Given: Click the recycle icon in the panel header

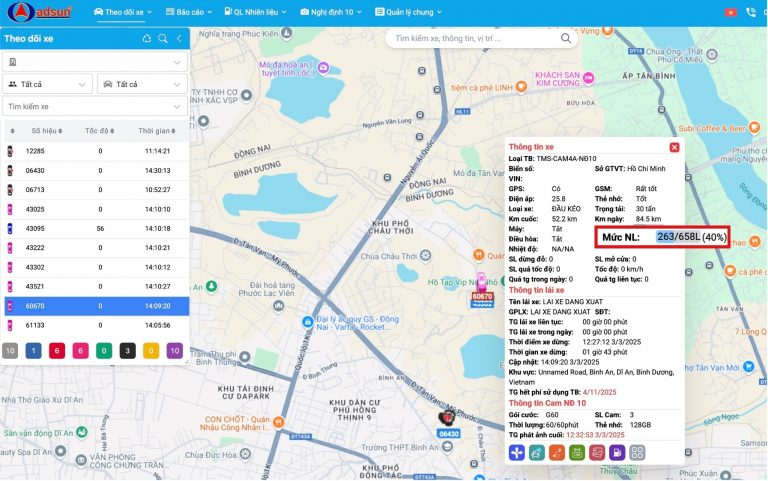Looking at the screenshot, I should click(x=147, y=38).
